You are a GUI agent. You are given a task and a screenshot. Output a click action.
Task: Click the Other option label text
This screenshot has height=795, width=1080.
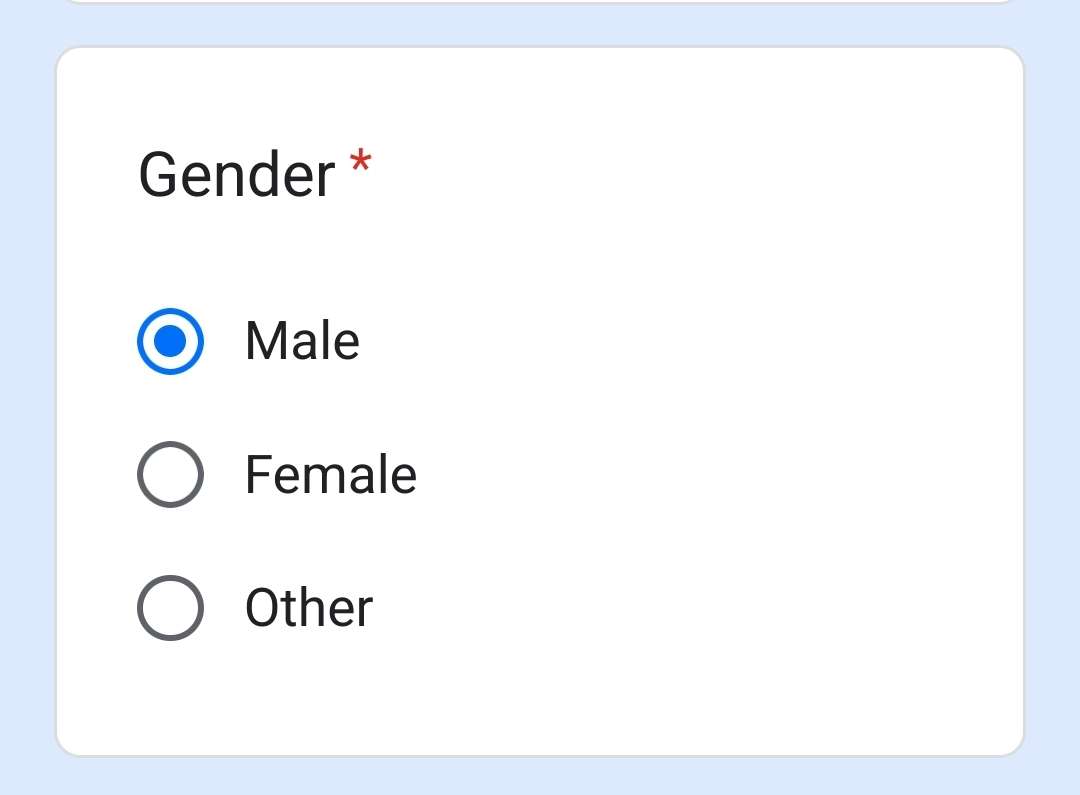[x=308, y=607]
